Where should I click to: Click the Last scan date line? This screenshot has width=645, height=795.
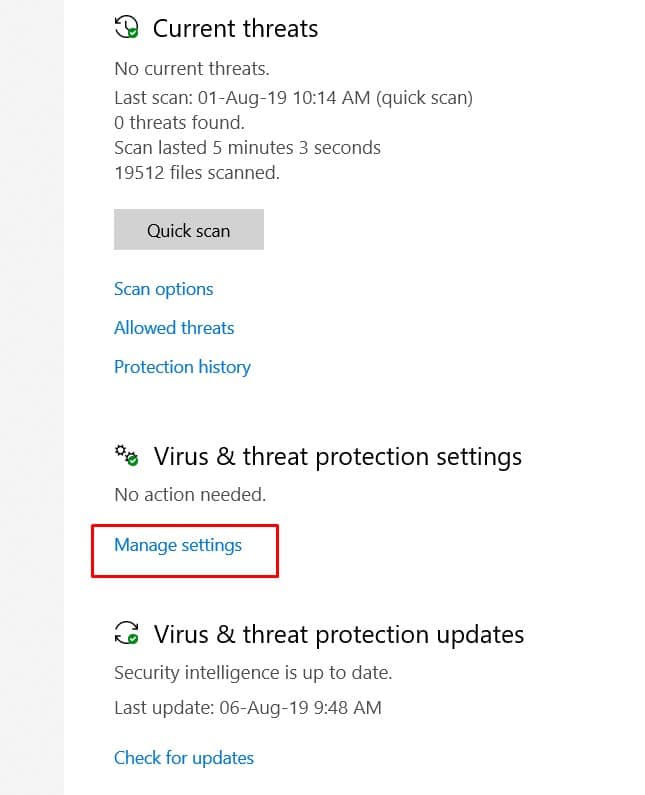coord(293,98)
